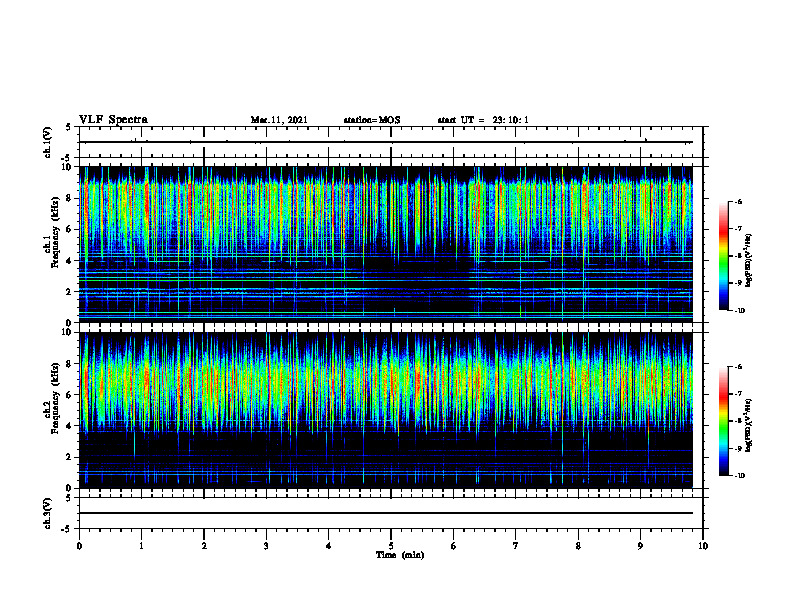Image resolution: width=792 pixels, height=612 pixels.
Task: Click the "VLF Spectra" plot title
Action: (113, 120)
